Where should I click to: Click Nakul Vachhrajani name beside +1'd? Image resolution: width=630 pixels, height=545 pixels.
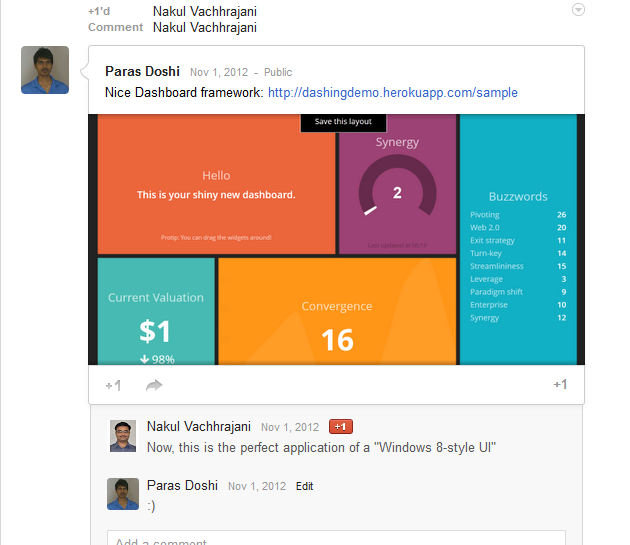(x=205, y=11)
